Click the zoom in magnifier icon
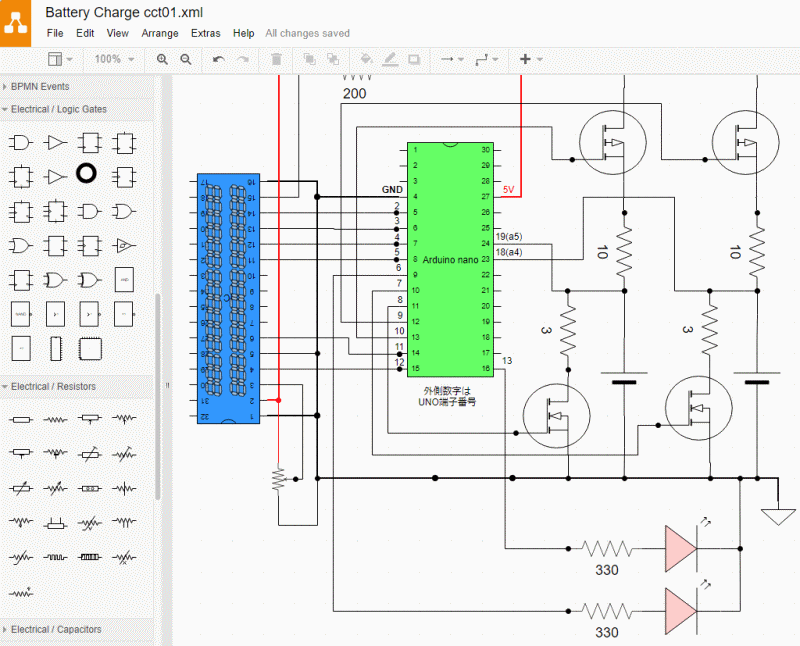 163,60
